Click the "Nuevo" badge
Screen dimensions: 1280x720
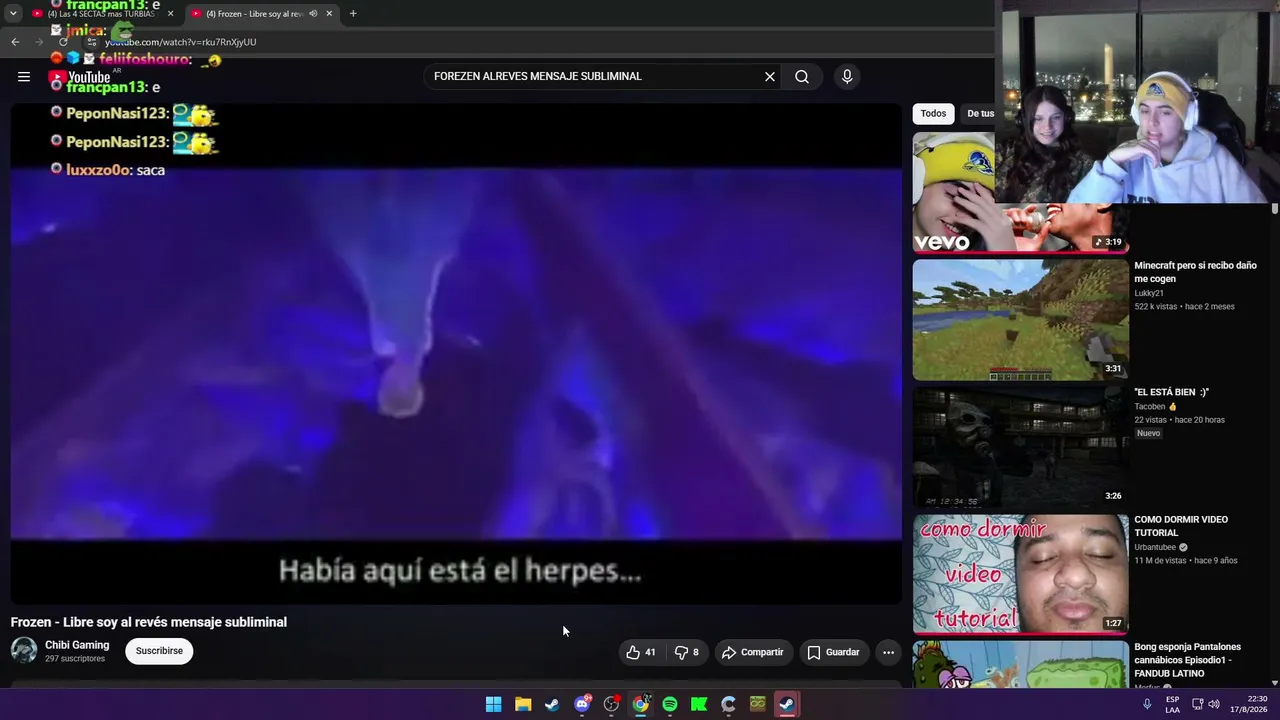tap(1149, 433)
